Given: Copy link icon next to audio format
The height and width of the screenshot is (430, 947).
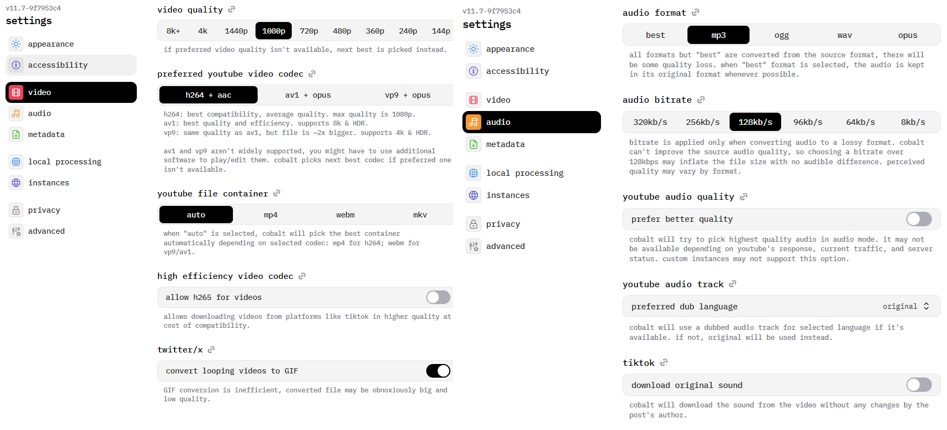Looking at the screenshot, I should pos(695,12).
